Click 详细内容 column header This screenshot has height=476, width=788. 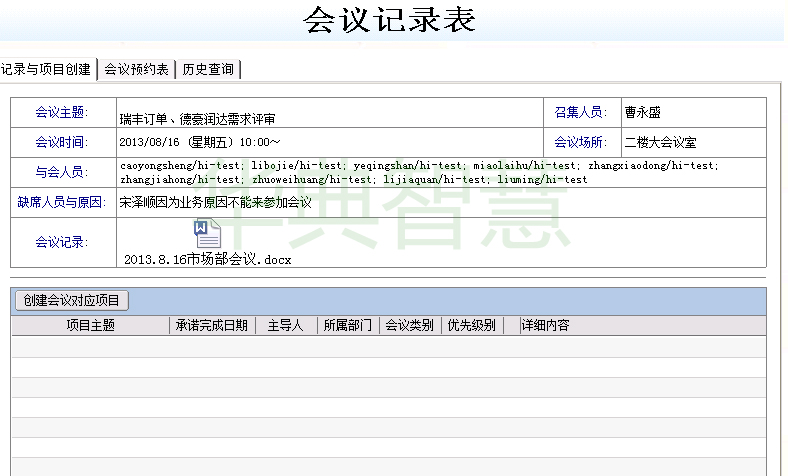545,326
